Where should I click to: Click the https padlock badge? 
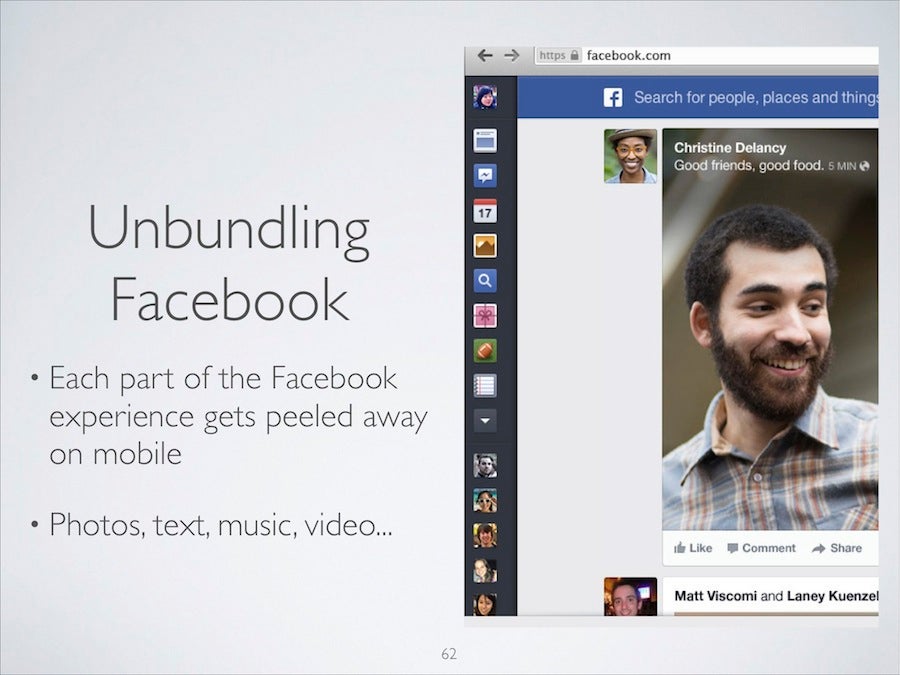click(x=559, y=55)
